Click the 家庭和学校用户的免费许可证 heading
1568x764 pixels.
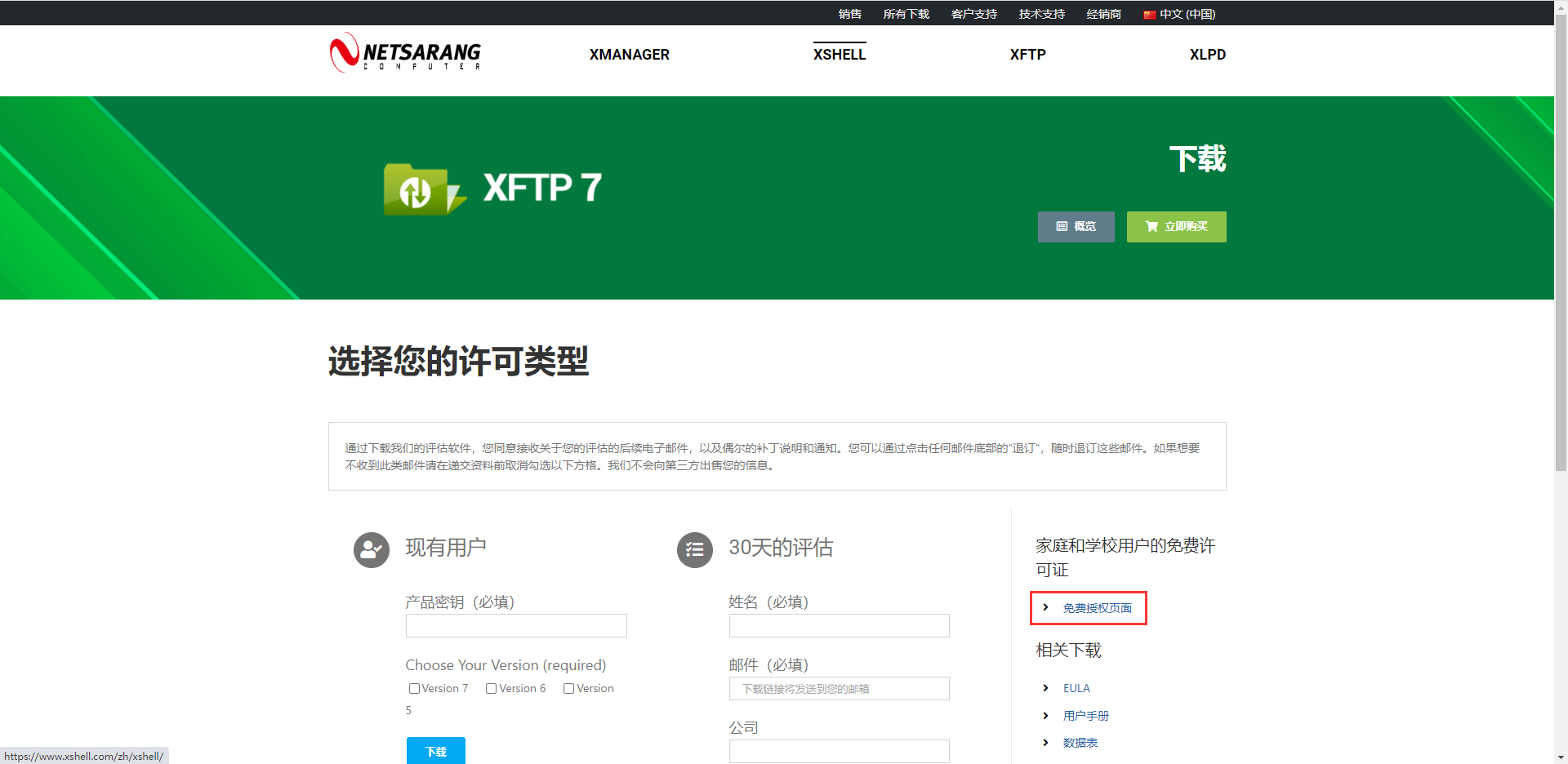coord(1125,557)
